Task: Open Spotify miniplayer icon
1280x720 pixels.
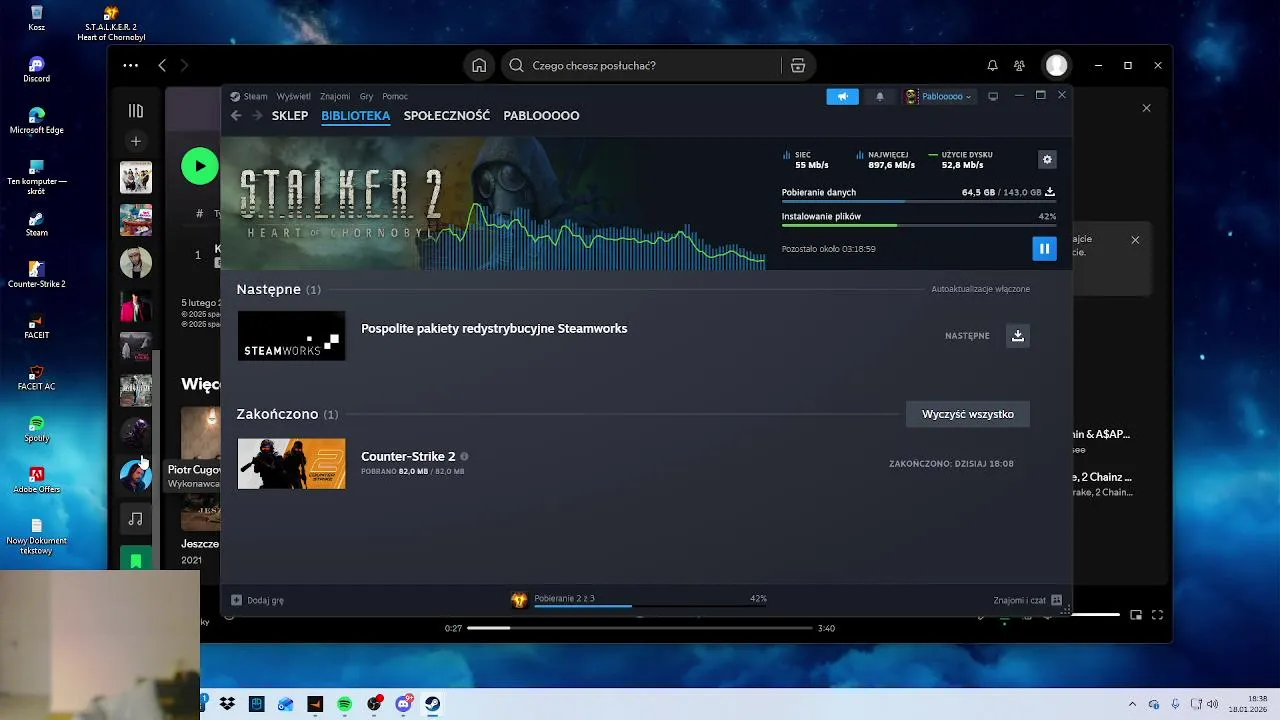Action: point(1136,615)
